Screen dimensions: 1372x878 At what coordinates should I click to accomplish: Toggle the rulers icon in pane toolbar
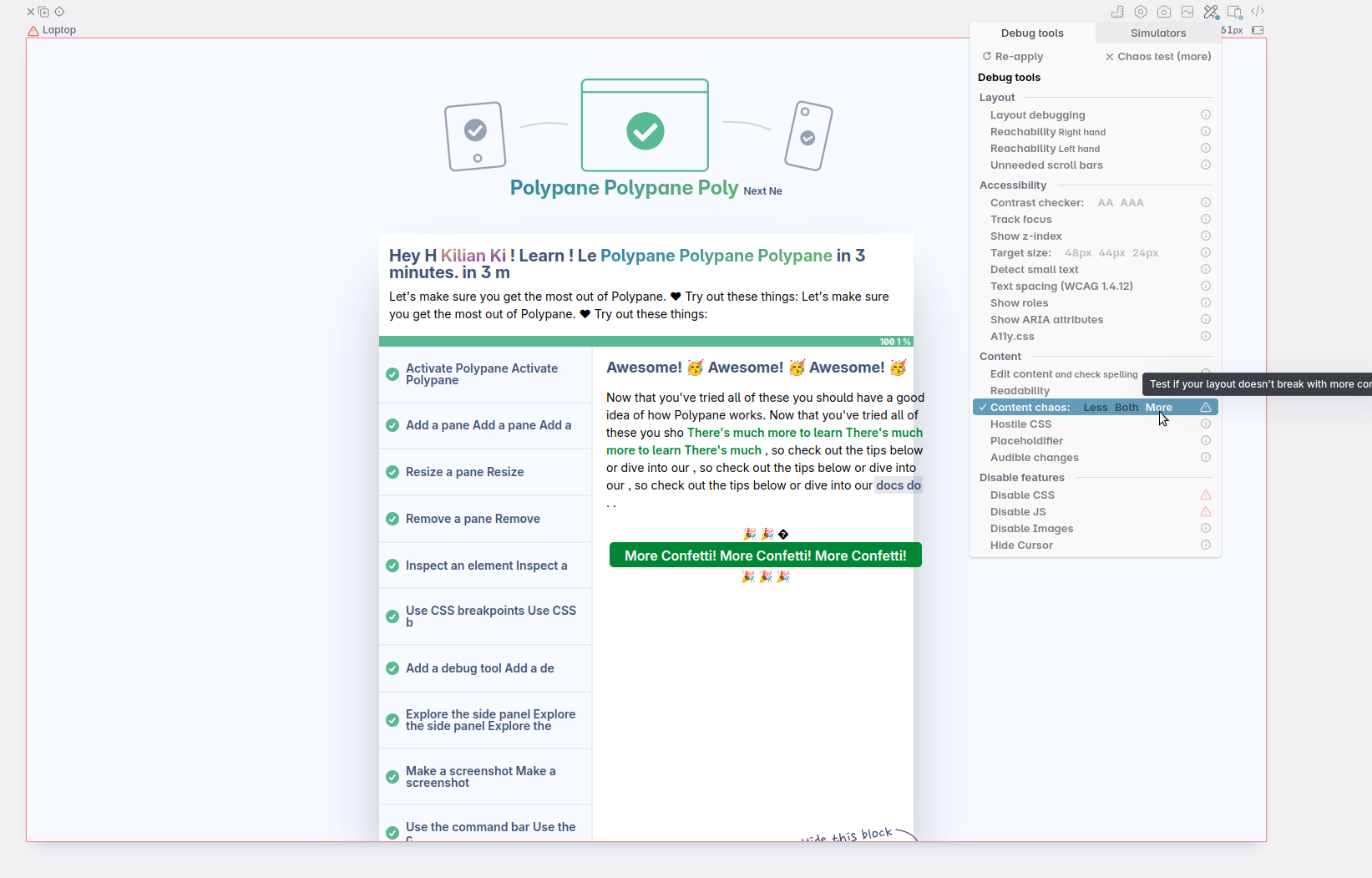pyautogui.click(x=1117, y=12)
